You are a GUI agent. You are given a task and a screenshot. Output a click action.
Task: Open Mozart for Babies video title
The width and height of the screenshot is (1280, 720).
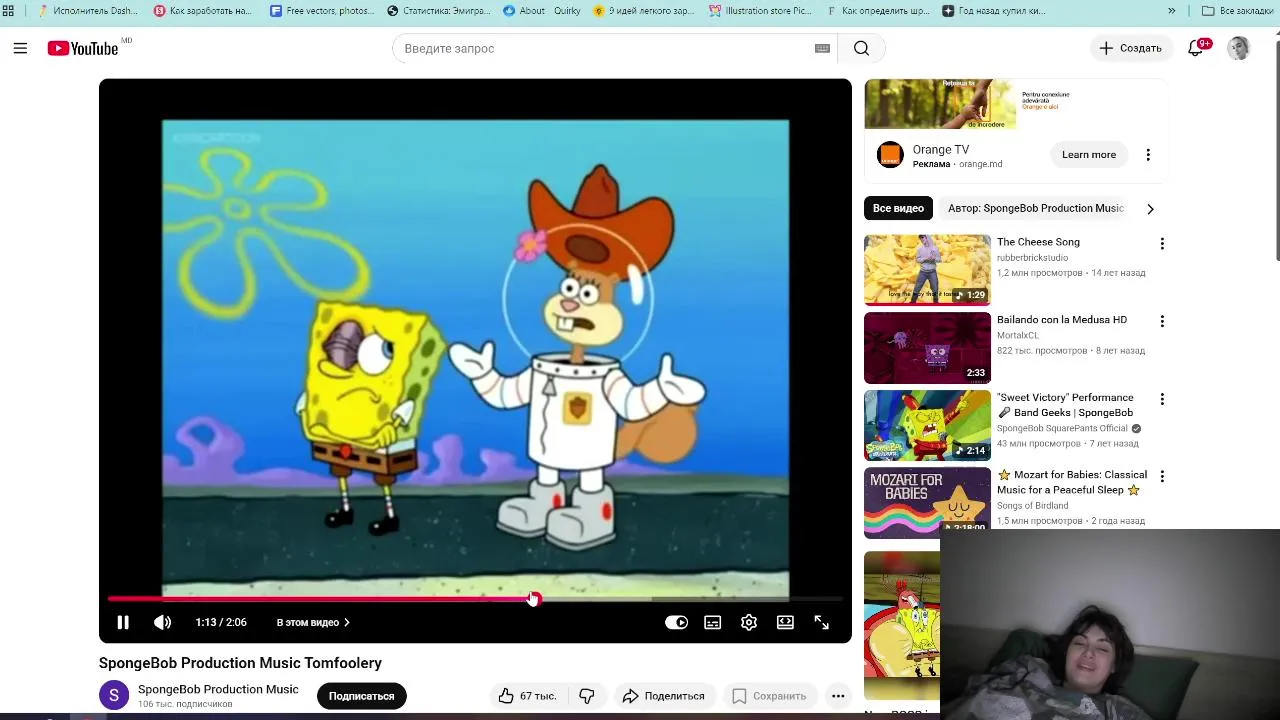point(1072,482)
